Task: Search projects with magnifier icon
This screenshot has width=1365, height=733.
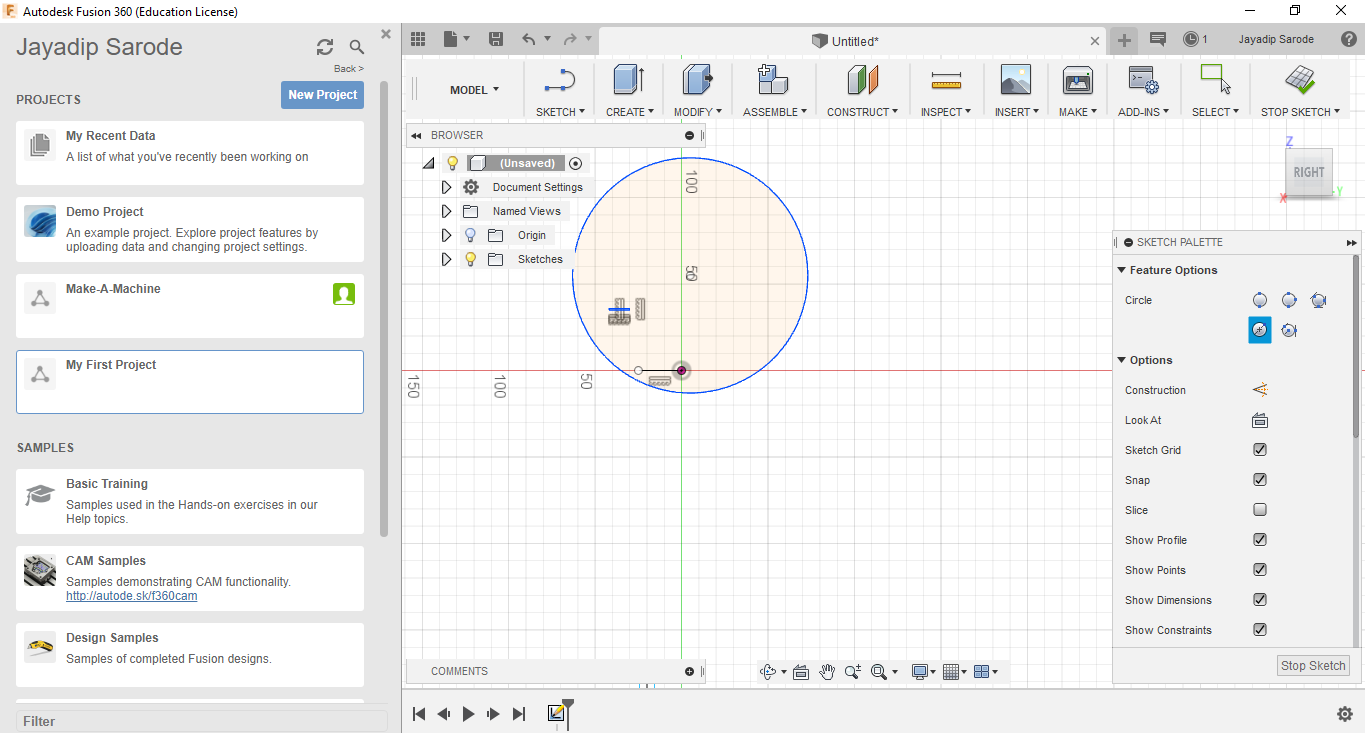Action: [x=357, y=47]
